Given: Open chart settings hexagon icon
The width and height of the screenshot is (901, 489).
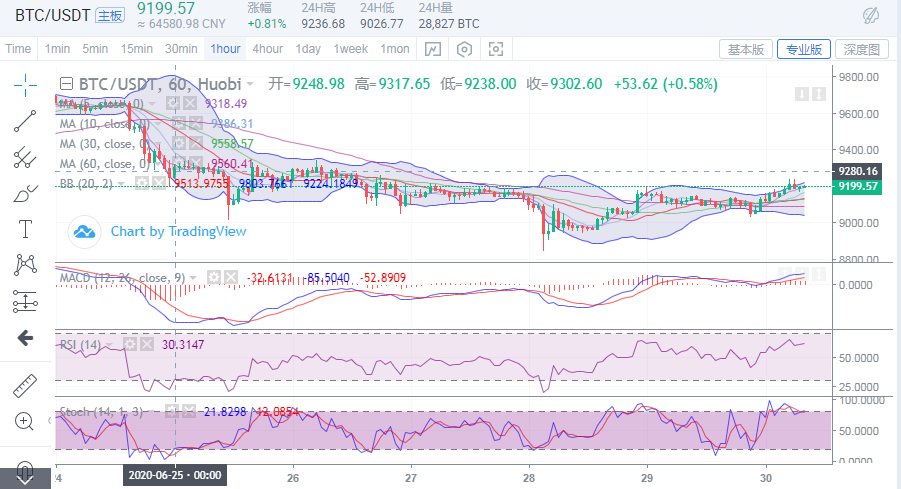Looking at the screenshot, I should click(x=464, y=49).
